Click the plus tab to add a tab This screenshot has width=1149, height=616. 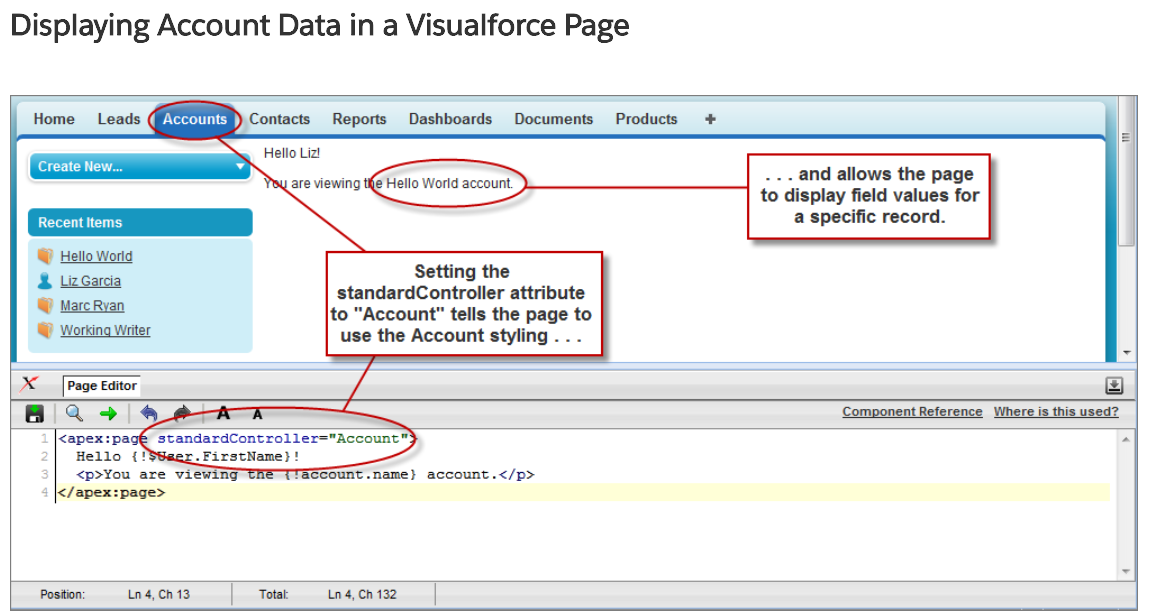coord(710,119)
